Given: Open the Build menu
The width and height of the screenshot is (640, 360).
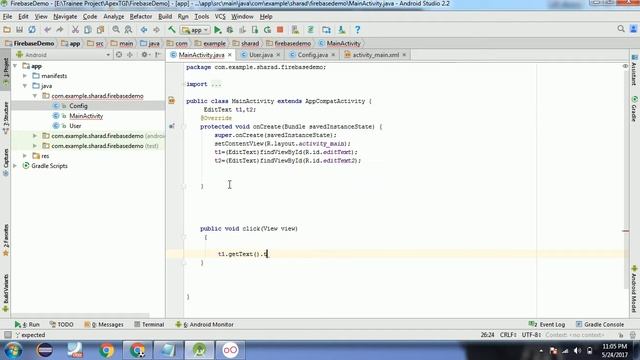Looking at the screenshot, I should point(165,17).
